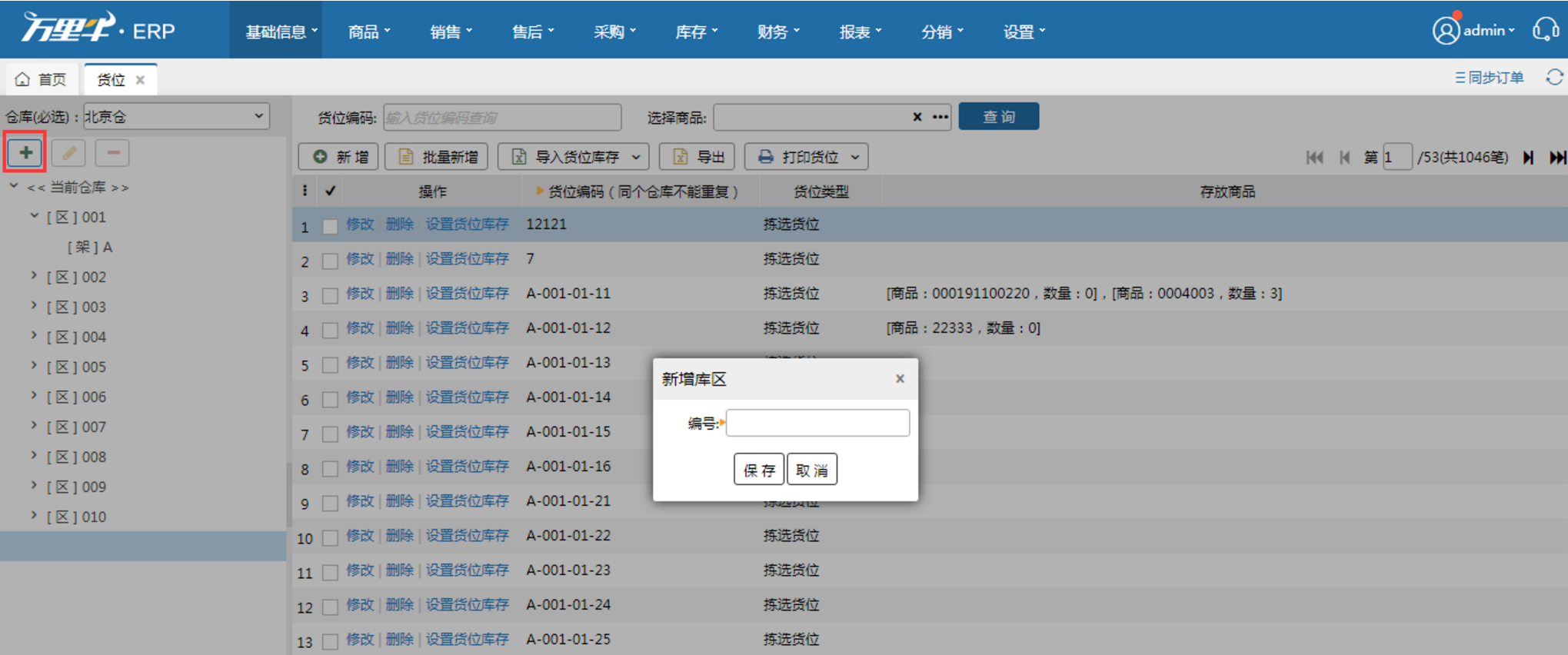1568x655 pixels.
Task: Close the 货位 tab with its x
Action: click(x=140, y=79)
